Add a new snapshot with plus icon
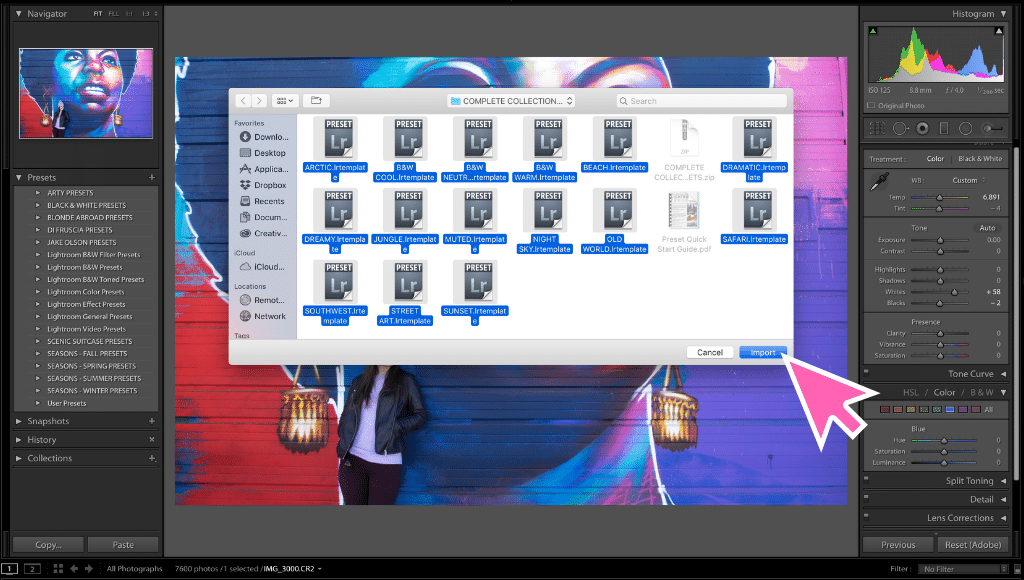 (152, 421)
